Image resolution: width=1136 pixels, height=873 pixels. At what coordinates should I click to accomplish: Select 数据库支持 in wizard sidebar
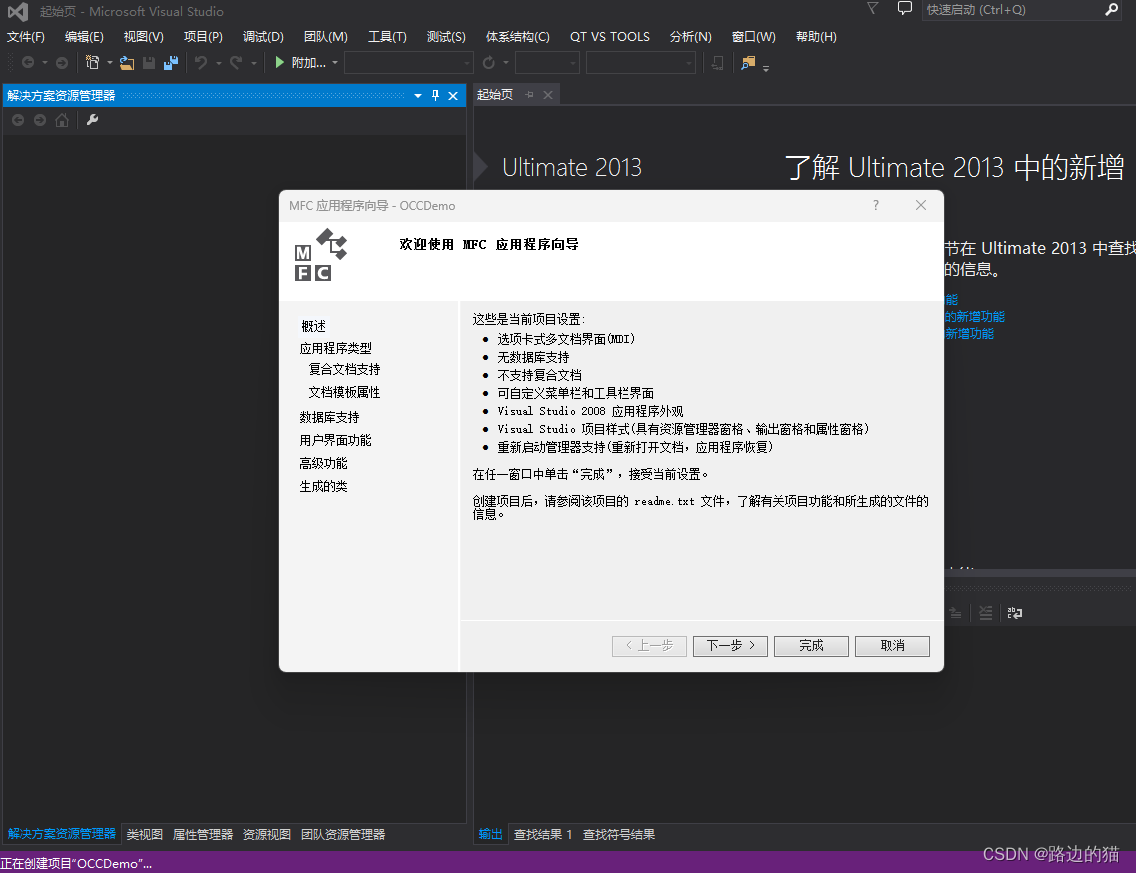click(330, 417)
